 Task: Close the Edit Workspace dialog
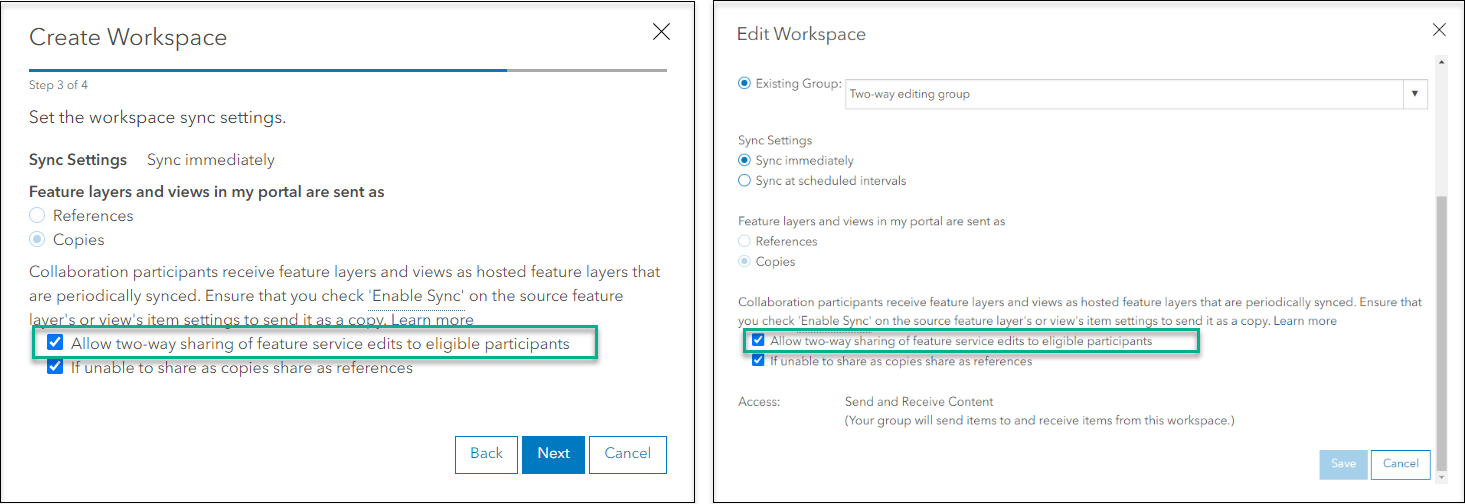tap(1439, 31)
